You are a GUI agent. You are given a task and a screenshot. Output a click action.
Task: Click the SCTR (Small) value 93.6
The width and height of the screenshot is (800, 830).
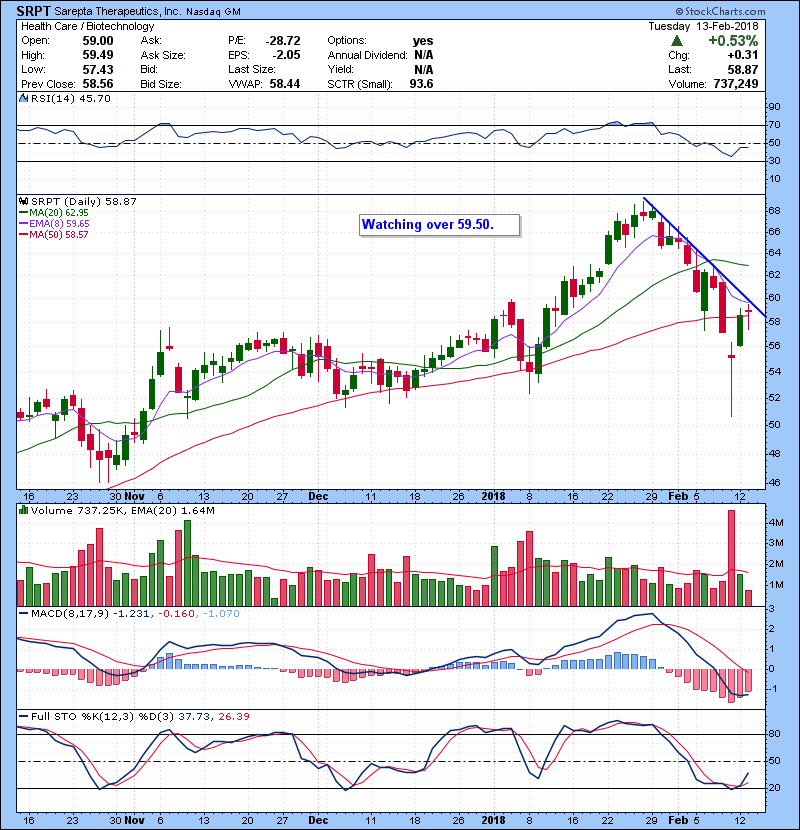pos(421,84)
